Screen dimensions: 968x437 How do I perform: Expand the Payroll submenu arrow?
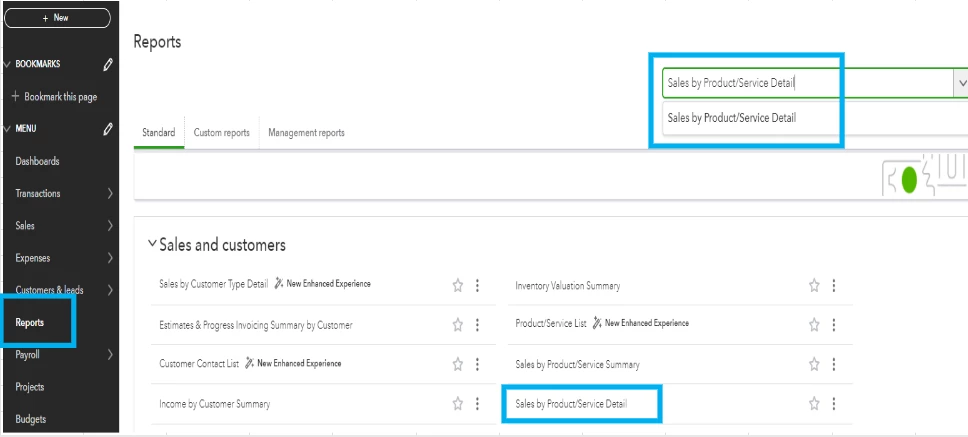pos(110,355)
